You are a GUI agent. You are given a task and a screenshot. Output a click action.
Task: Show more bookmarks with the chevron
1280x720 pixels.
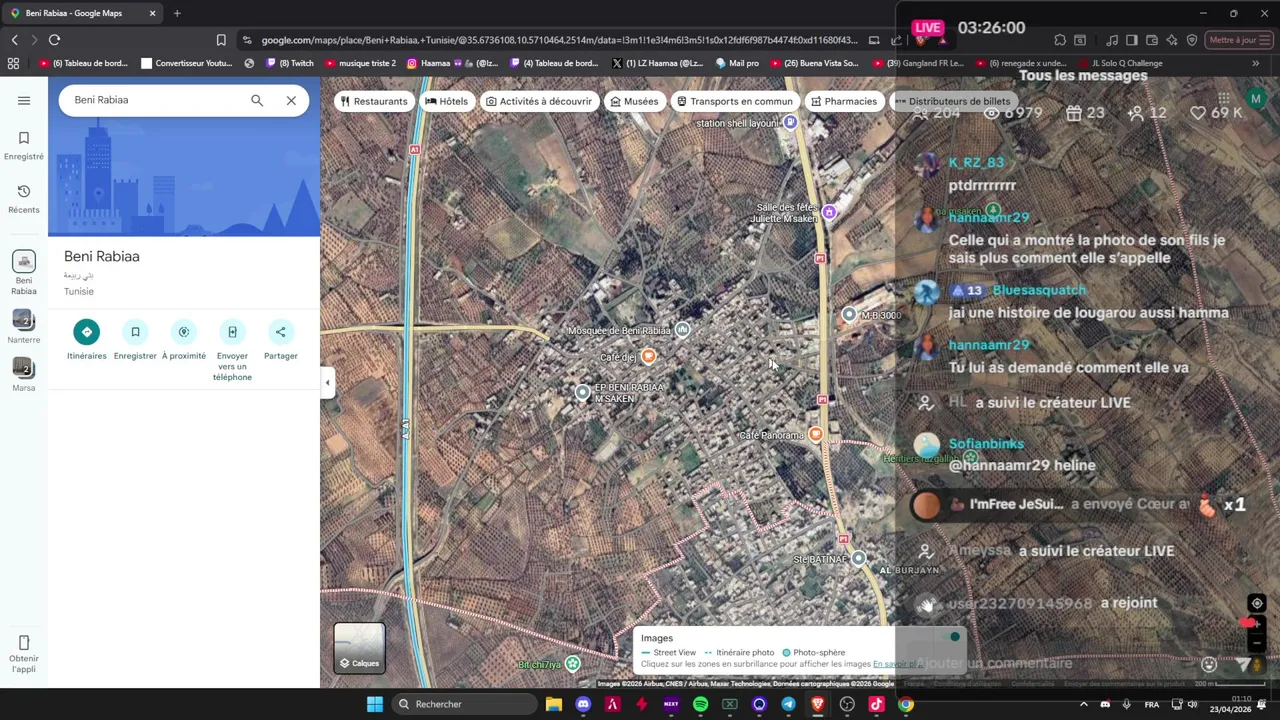pyautogui.click(x=1256, y=63)
